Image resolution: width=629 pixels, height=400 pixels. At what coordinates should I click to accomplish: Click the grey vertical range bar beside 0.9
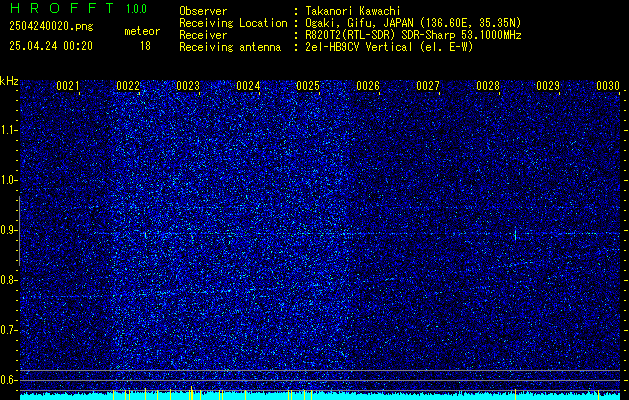(x=19, y=231)
